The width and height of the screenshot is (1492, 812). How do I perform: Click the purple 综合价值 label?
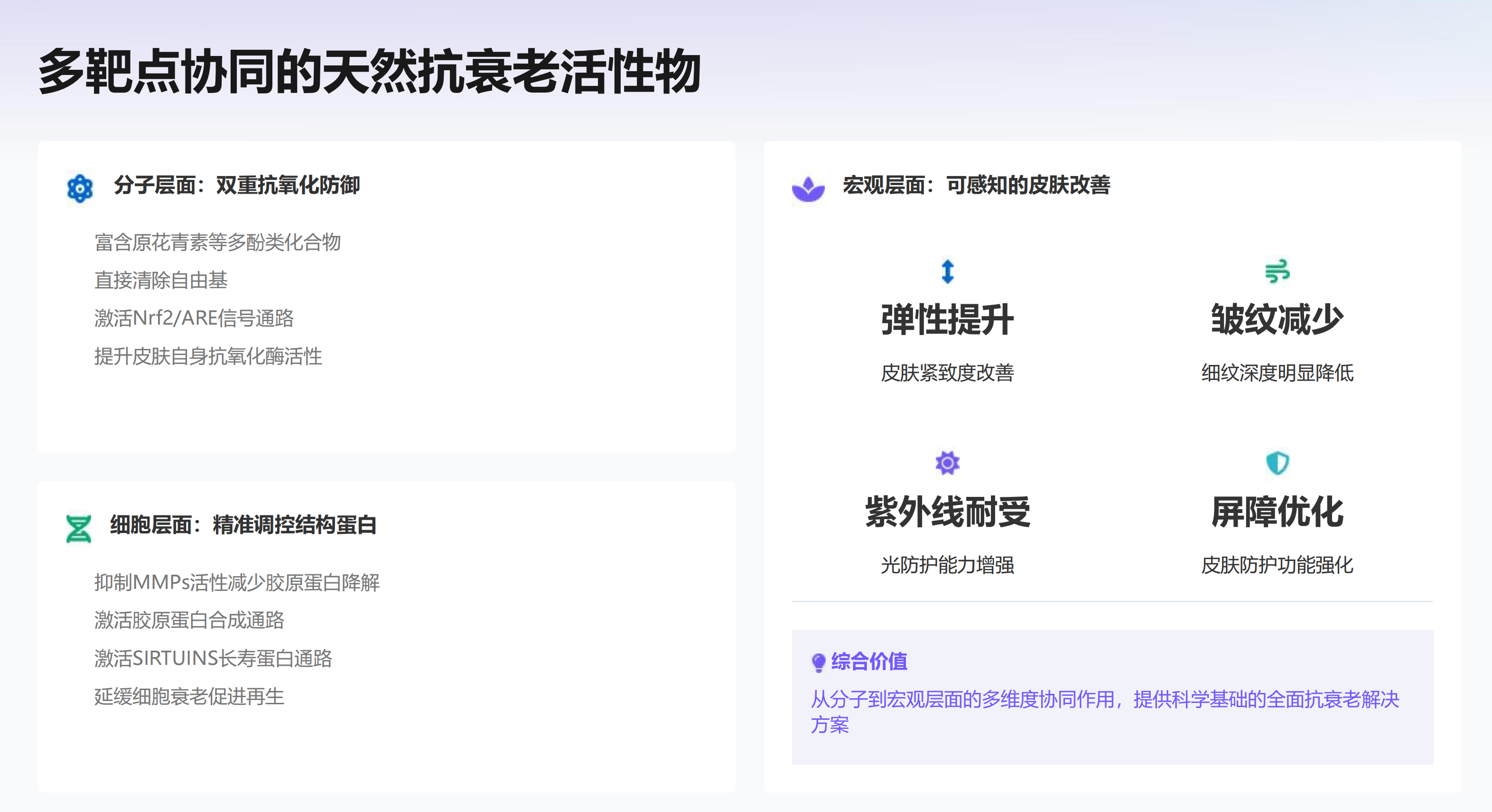point(869,661)
